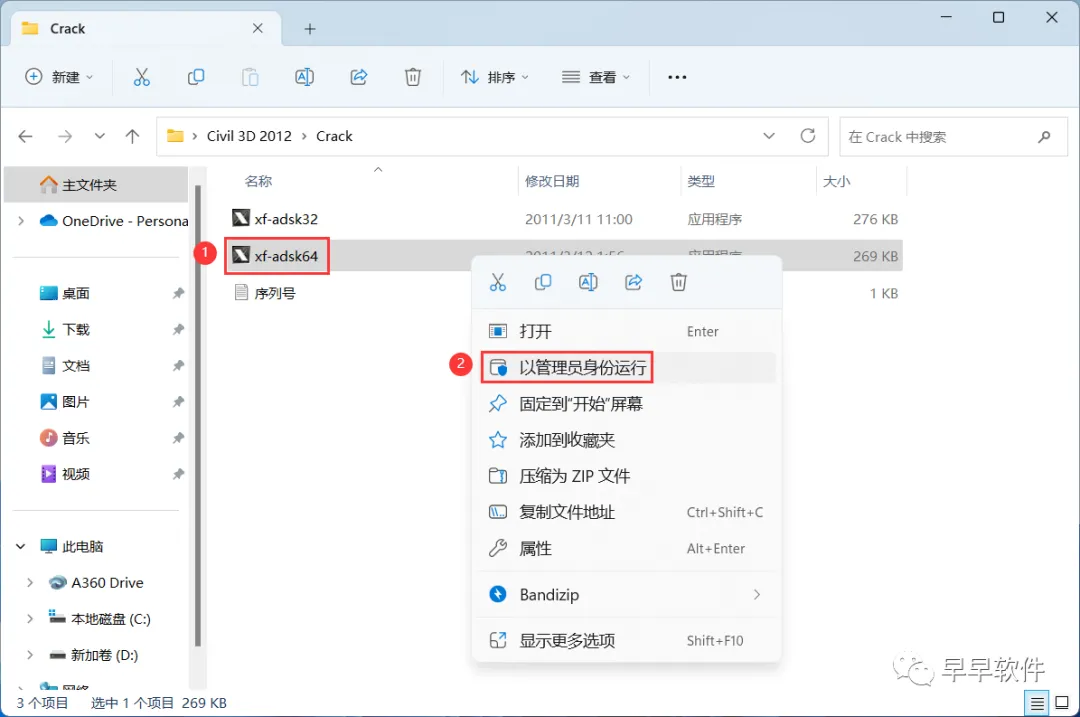
Task: Click the context menu Rename icon
Action: [x=588, y=282]
